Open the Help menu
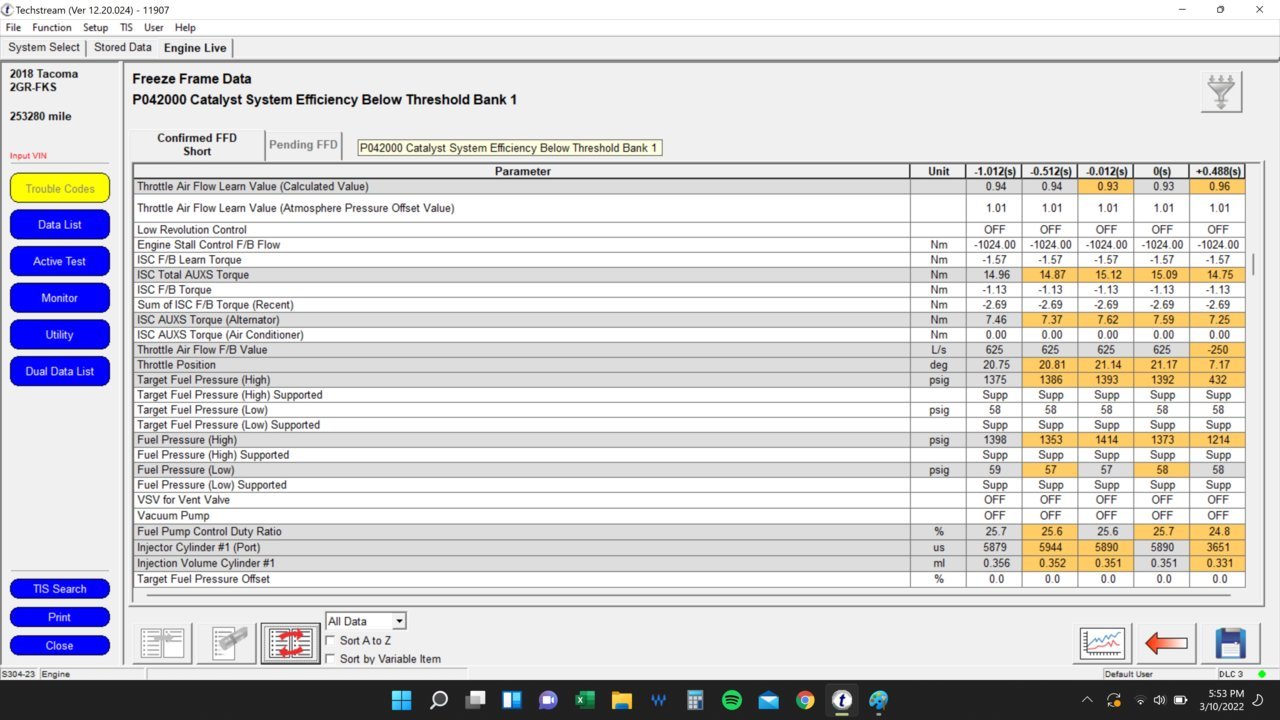Viewport: 1280px width, 720px height. tap(185, 28)
